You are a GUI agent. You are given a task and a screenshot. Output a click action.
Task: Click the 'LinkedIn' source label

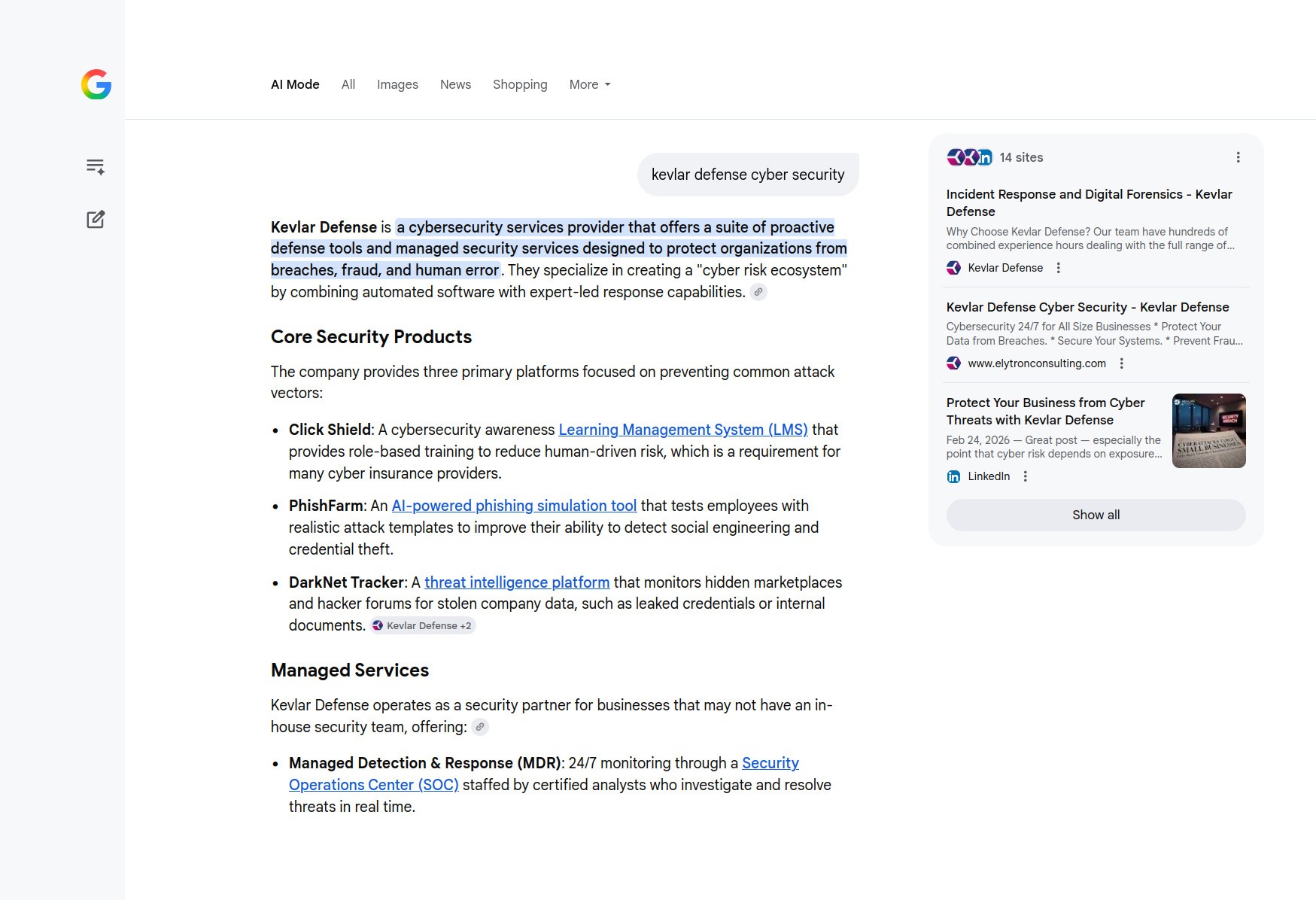[989, 476]
